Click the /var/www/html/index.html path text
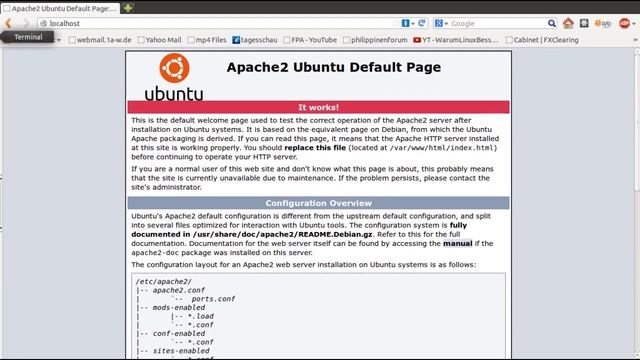 (x=442, y=148)
